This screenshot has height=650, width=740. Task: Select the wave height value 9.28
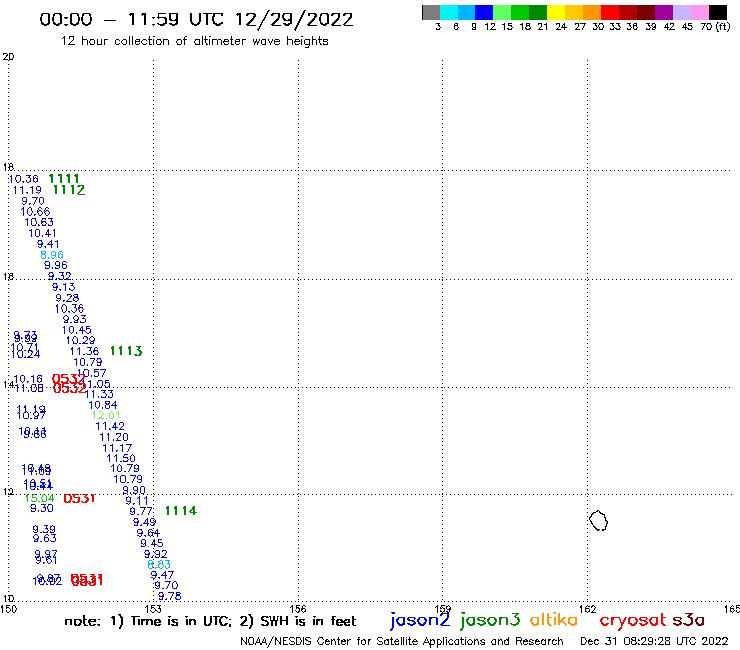(67, 298)
